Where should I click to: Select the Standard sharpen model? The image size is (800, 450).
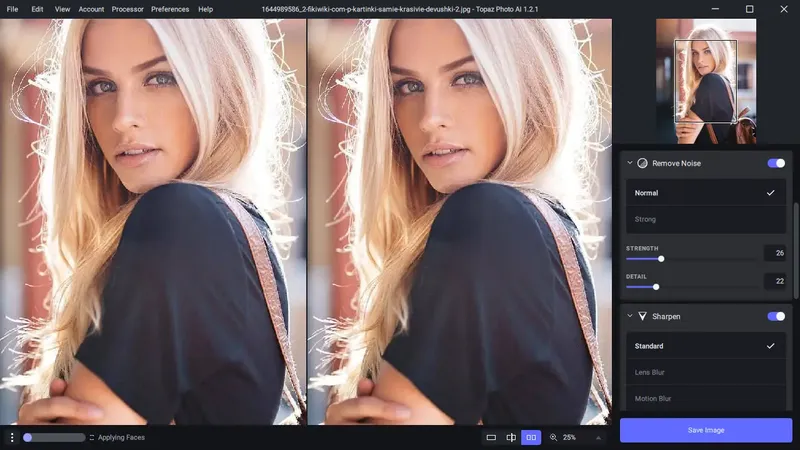point(706,346)
